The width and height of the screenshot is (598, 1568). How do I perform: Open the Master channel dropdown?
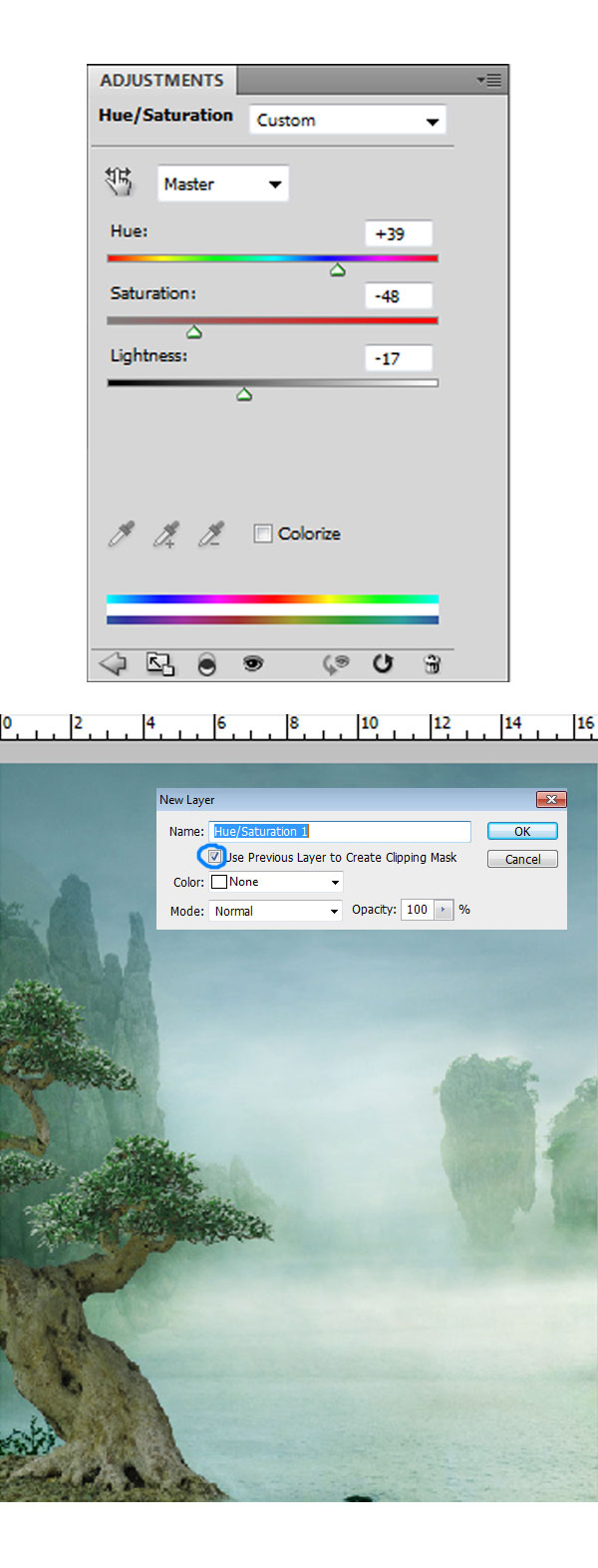point(223,184)
